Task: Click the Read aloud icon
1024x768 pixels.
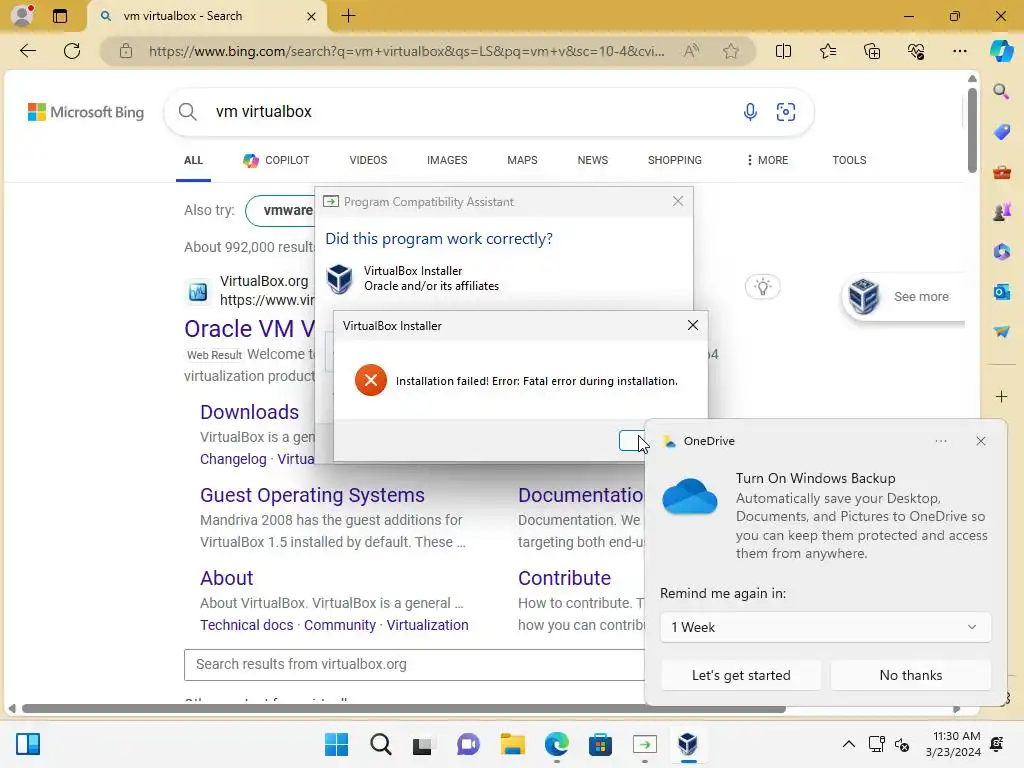Action: click(691, 51)
